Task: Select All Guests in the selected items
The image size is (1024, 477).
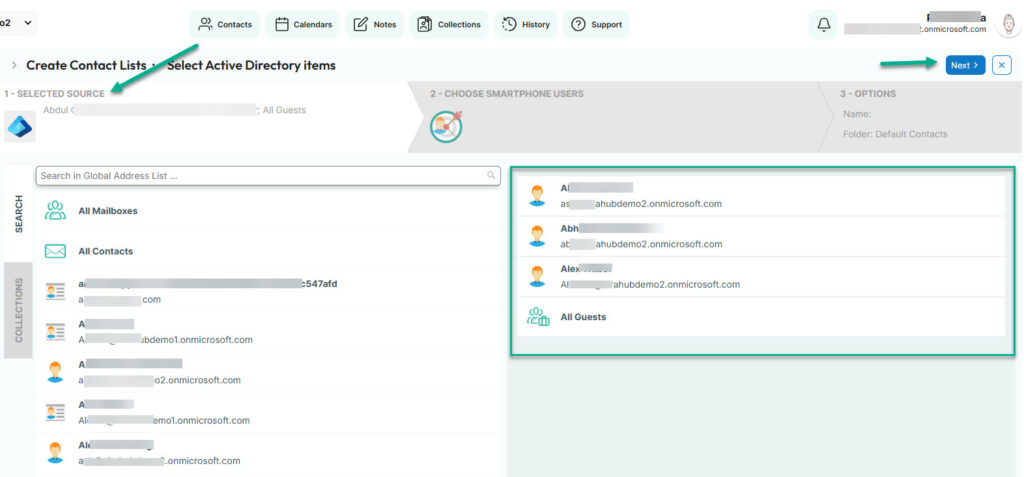Action: (x=761, y=317)
